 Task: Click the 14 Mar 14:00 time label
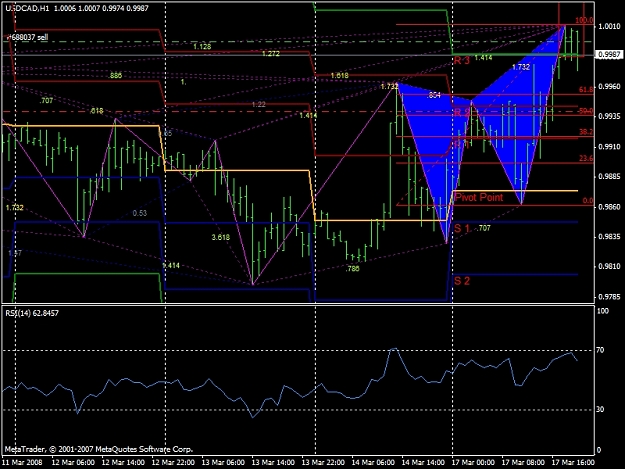(423, 463)
